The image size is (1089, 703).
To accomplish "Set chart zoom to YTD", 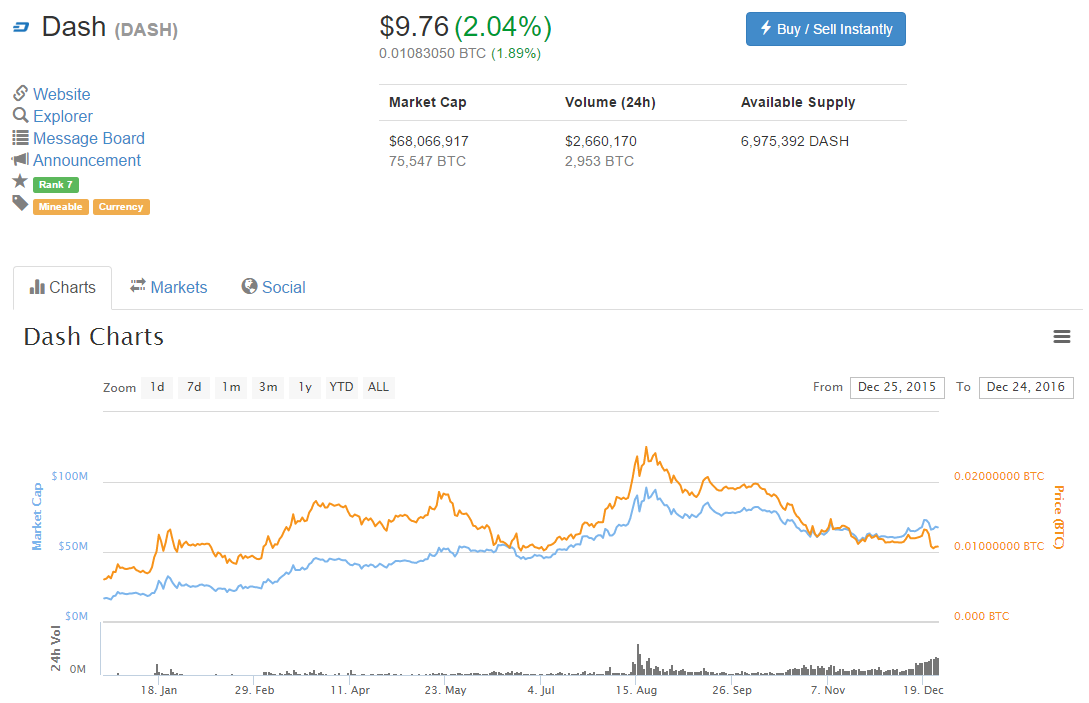I will coord(342,388).
